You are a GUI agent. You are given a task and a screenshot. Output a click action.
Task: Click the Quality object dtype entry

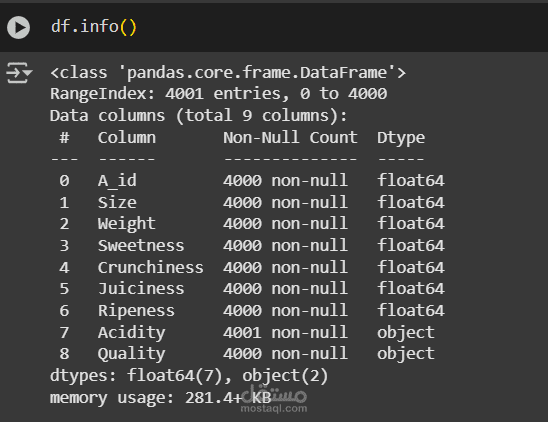click(x=406, y=354)
